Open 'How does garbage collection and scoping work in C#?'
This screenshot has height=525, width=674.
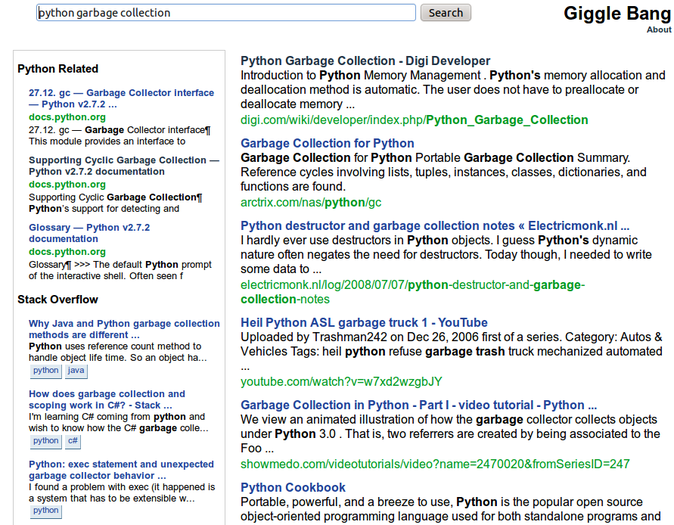107,399
